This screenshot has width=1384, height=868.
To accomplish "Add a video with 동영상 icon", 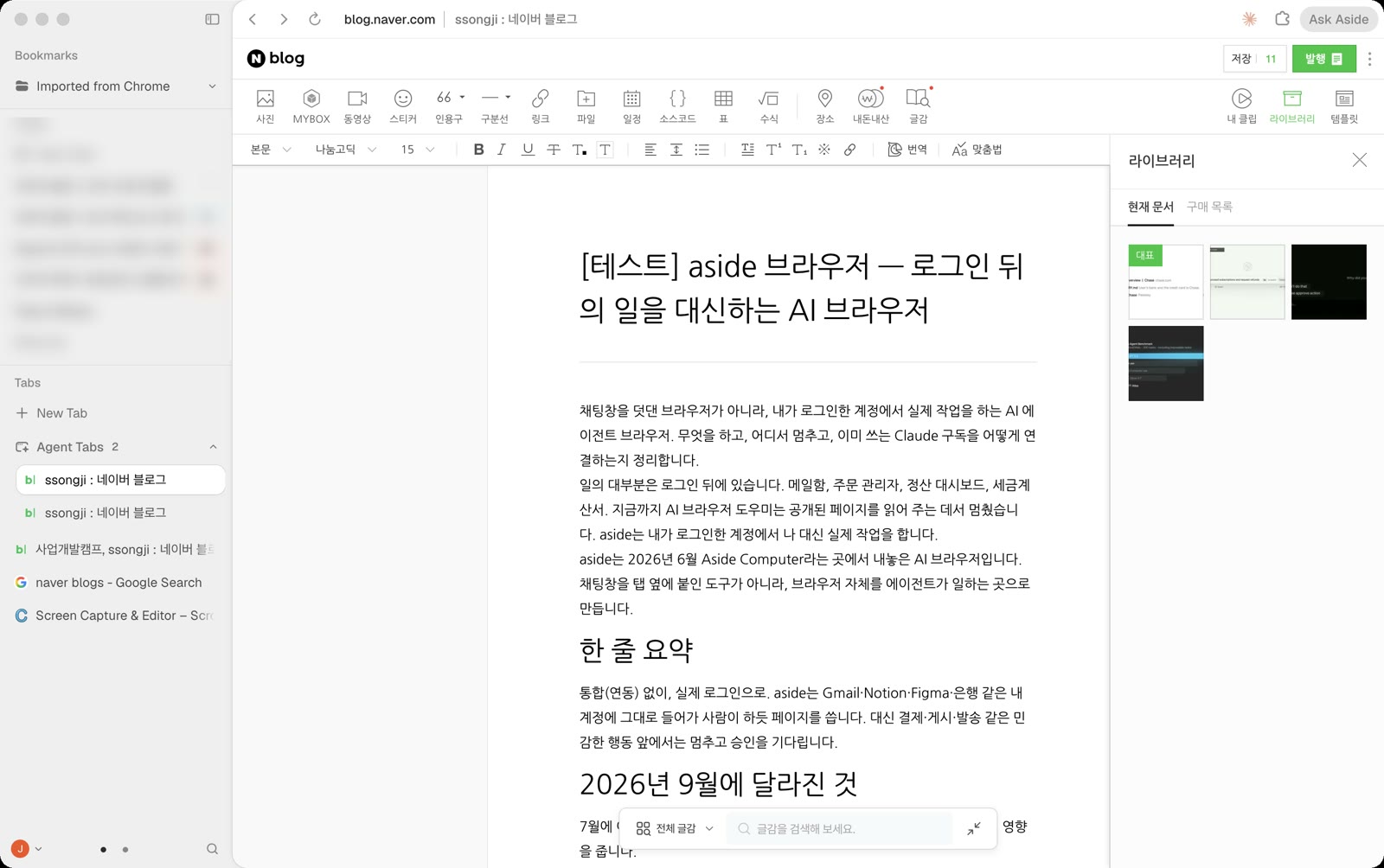I will point(357,106).
